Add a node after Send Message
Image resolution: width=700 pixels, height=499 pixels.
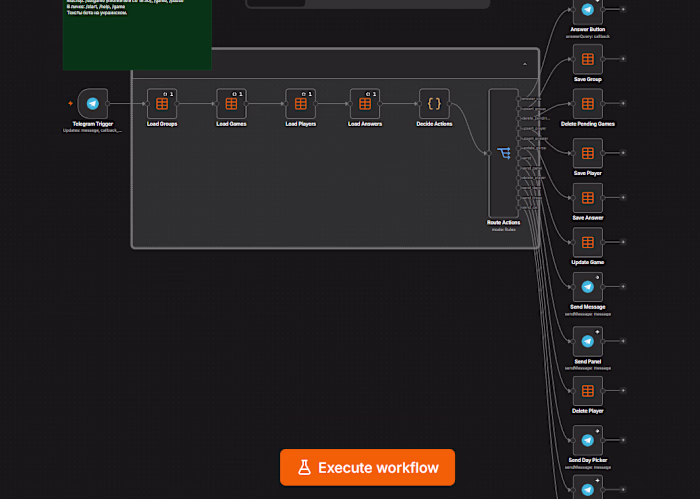(x=623, y=287)
